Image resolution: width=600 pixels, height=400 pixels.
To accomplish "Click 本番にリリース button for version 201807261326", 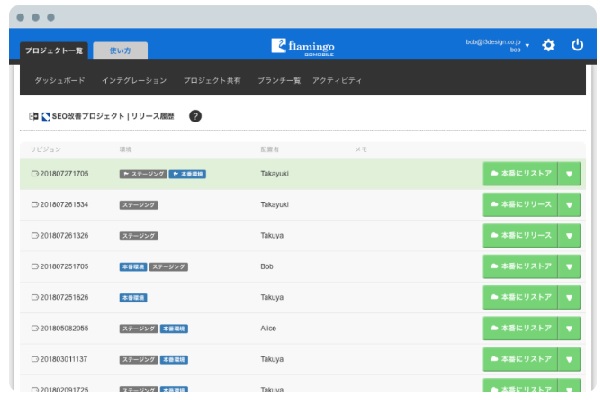I will pyautogui.click(x=519, y=236).
